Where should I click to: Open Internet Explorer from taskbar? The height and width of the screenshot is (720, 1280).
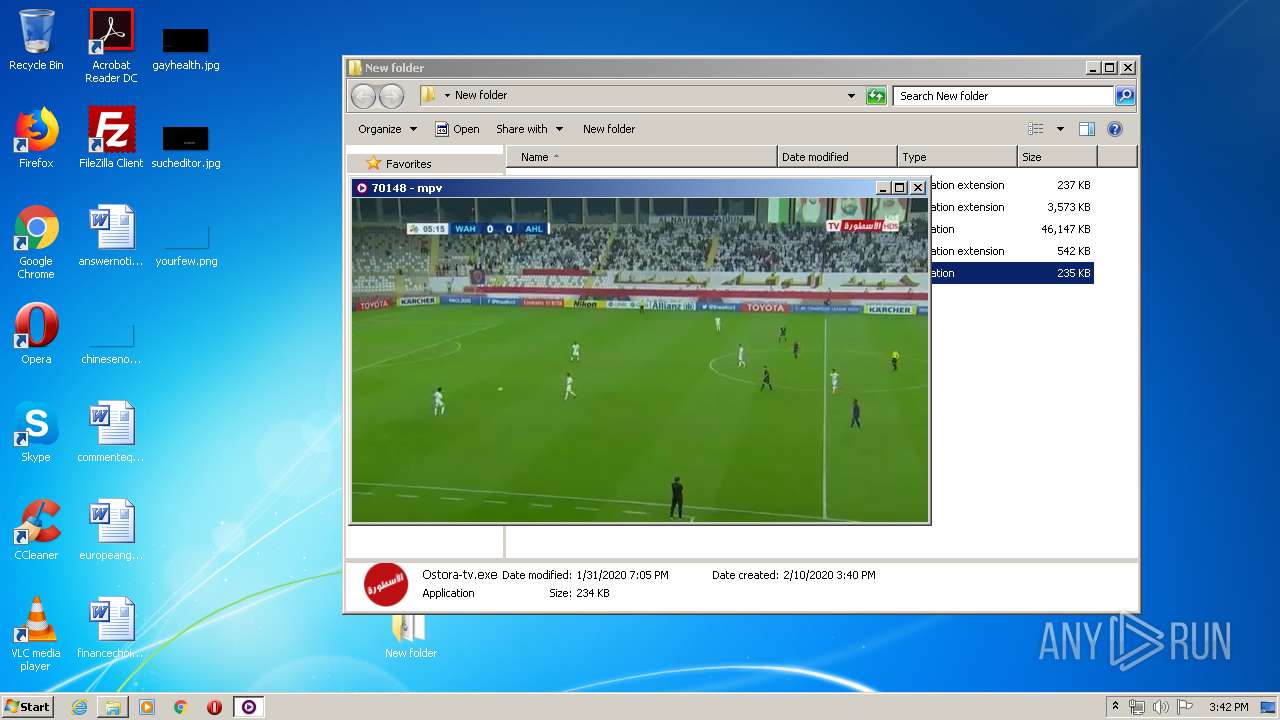tap(79, 707)
